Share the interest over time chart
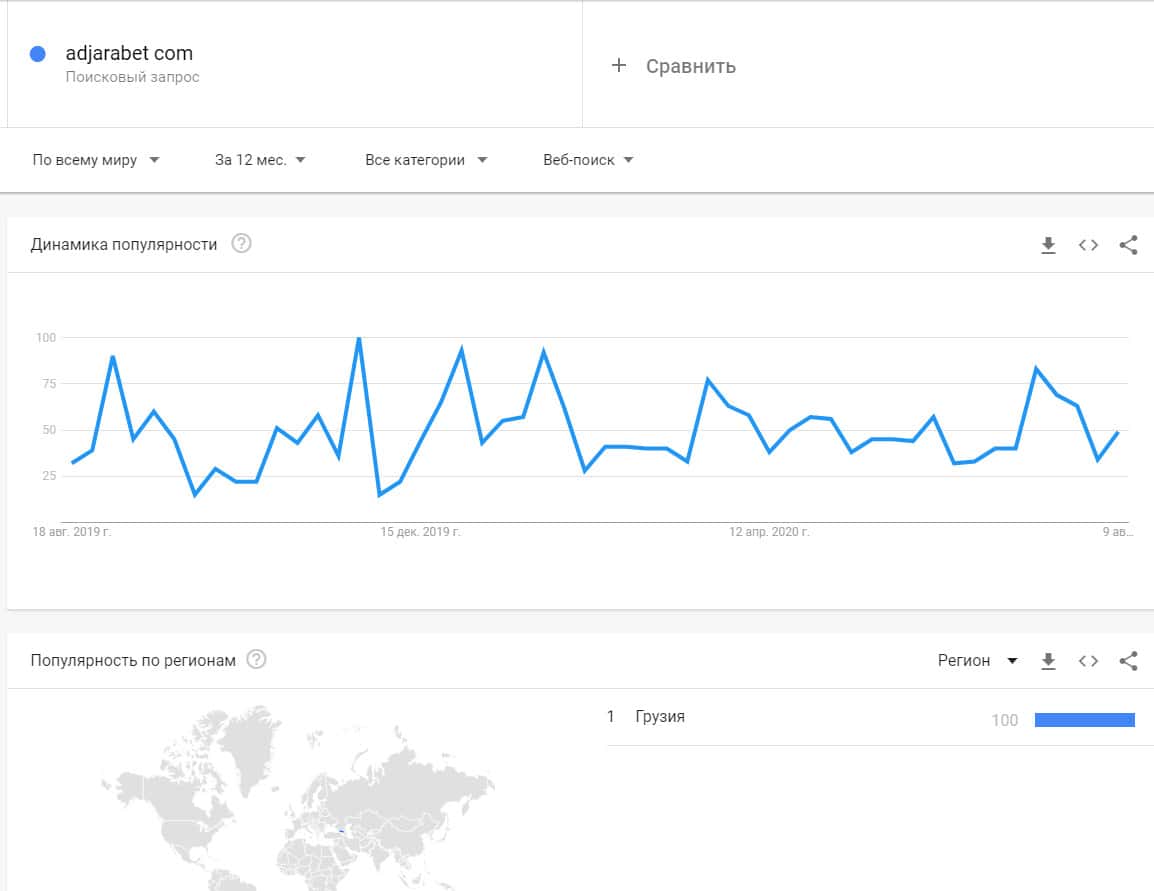 point(1128,245)
